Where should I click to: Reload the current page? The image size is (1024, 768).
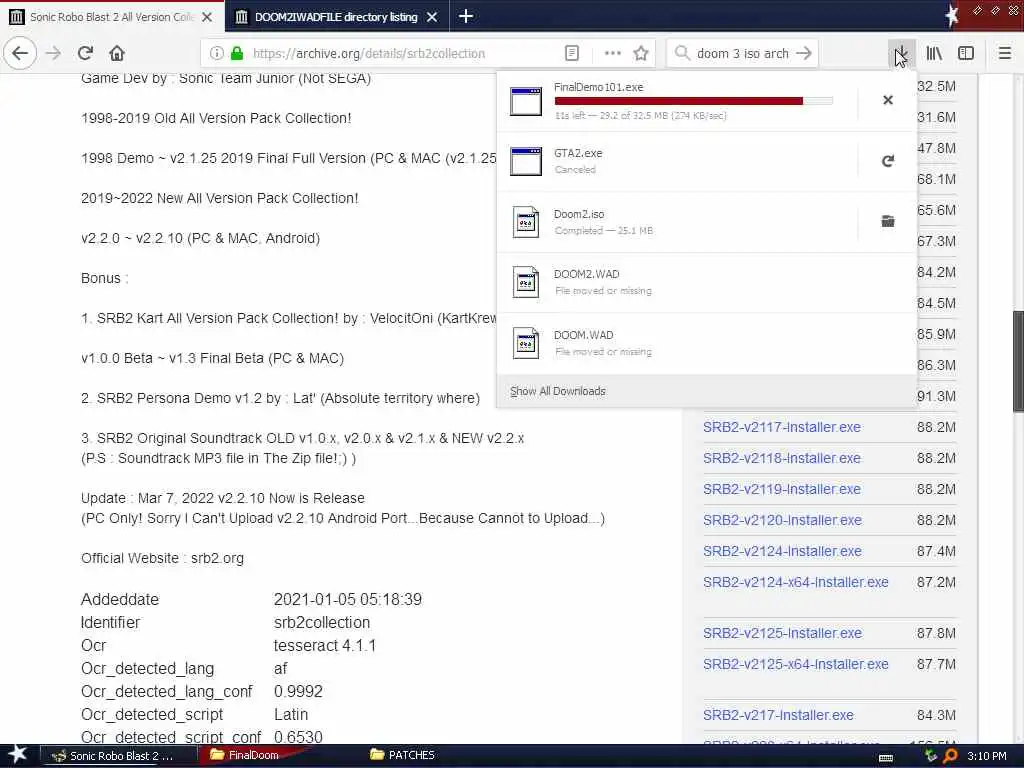(x=85, y=53)
